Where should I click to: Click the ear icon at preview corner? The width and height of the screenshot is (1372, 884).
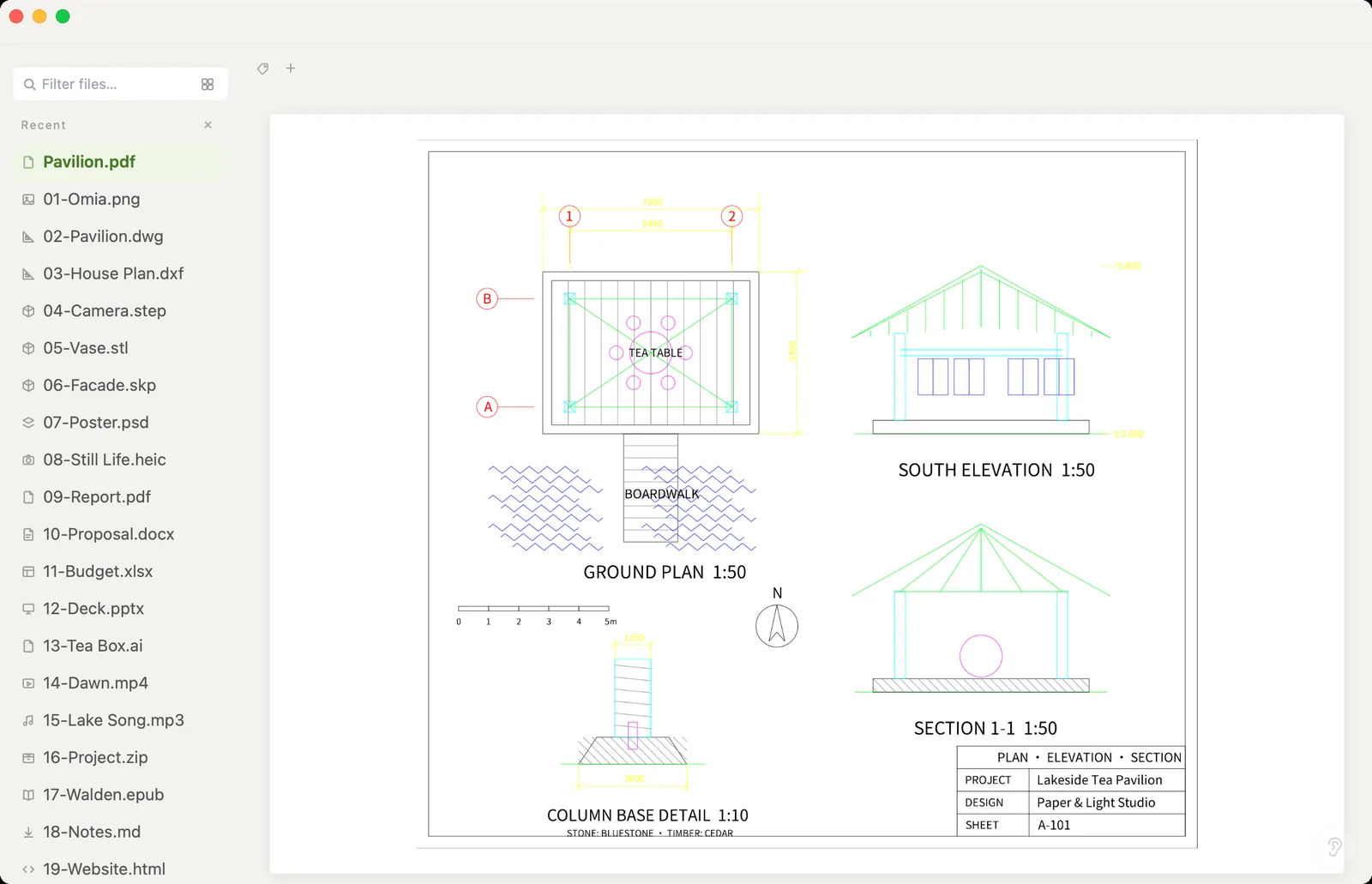pos(1334,847)
